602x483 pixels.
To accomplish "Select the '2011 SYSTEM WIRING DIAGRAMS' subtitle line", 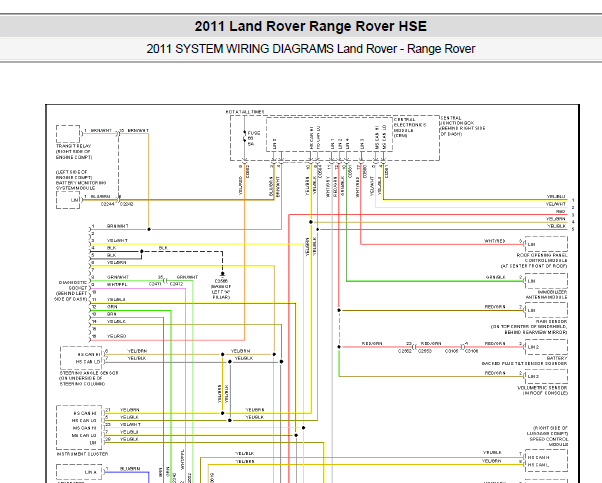I will point(311,49).
